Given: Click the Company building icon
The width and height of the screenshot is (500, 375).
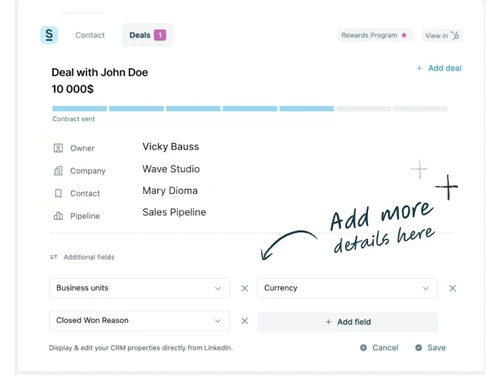Looking at the screenshot, I should (58, 171).
